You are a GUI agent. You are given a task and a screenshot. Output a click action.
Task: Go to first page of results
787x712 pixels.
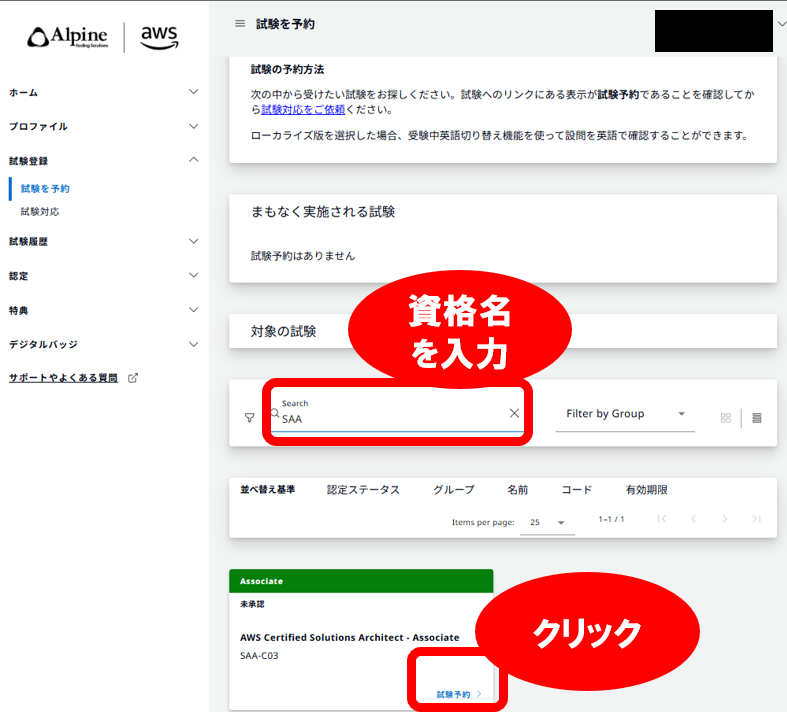coord(662,519)
